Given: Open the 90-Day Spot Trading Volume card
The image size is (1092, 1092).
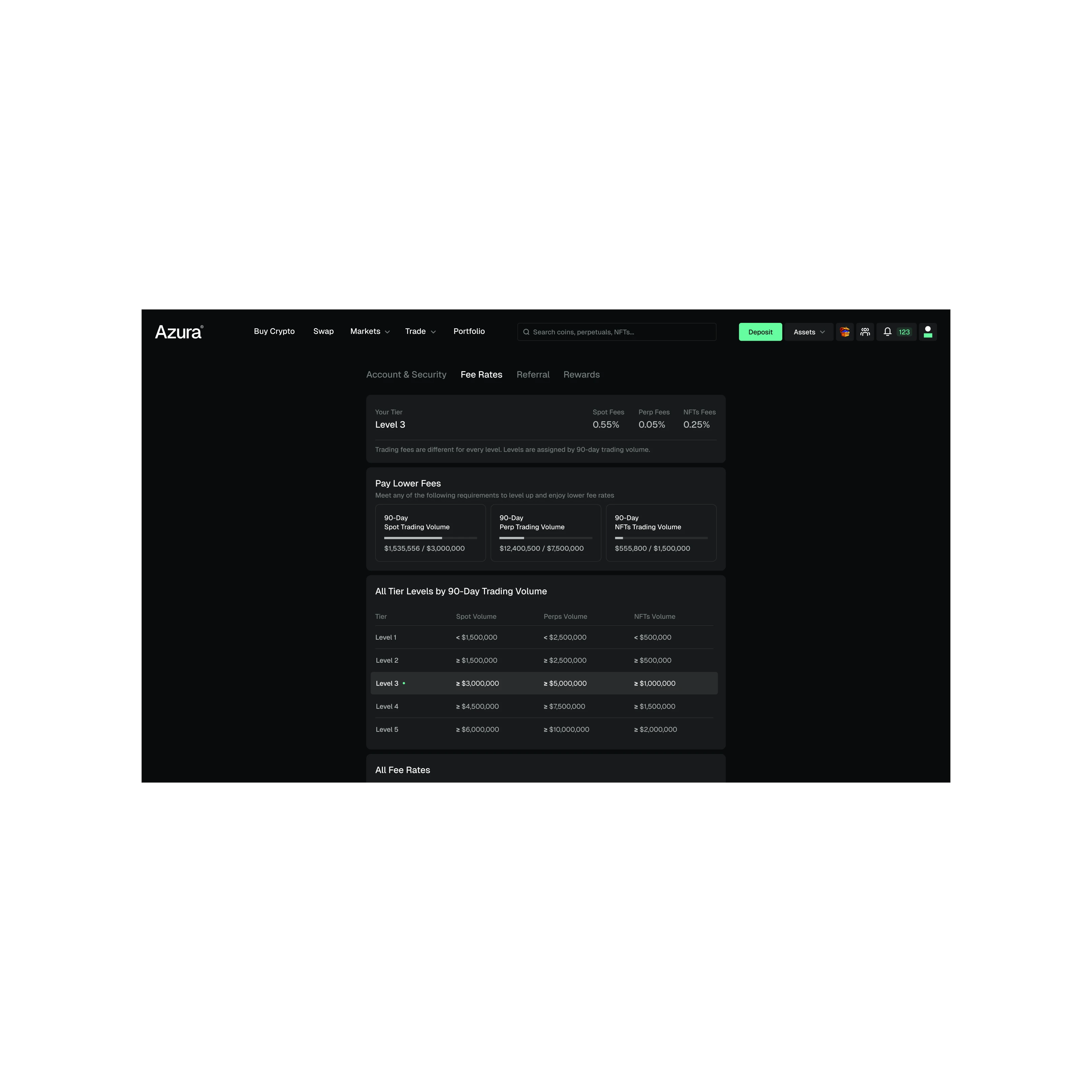Looking at the screenshot, I should (430, 533).
